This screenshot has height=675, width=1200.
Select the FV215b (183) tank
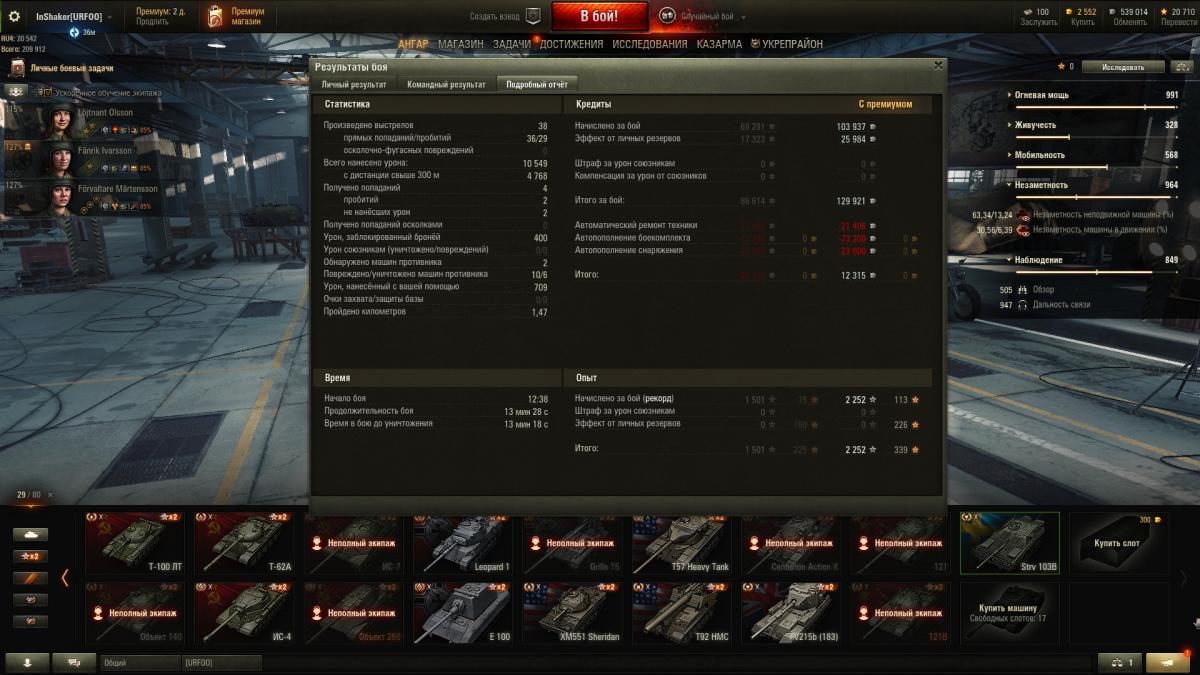[x=791, y=613]
